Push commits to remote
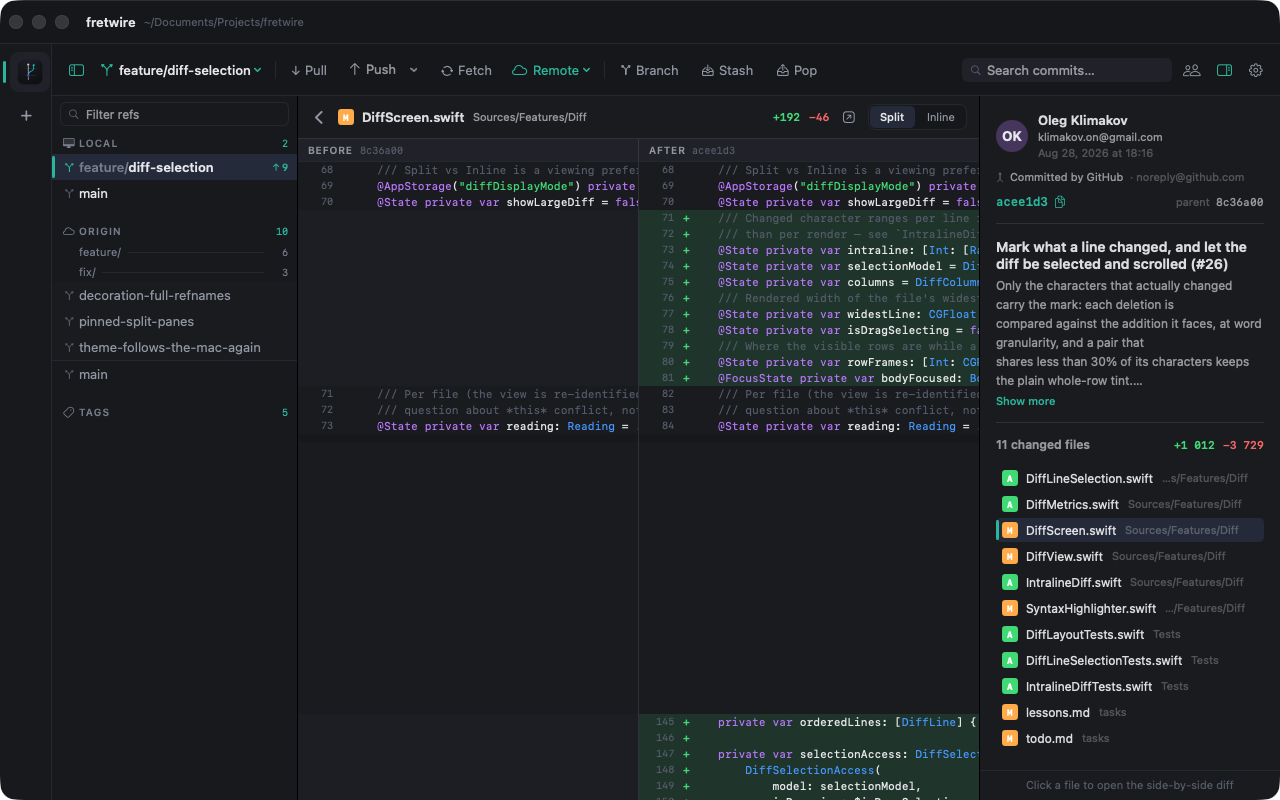Viewport: 1280px width, 800px height. click(x=372, y=70)
